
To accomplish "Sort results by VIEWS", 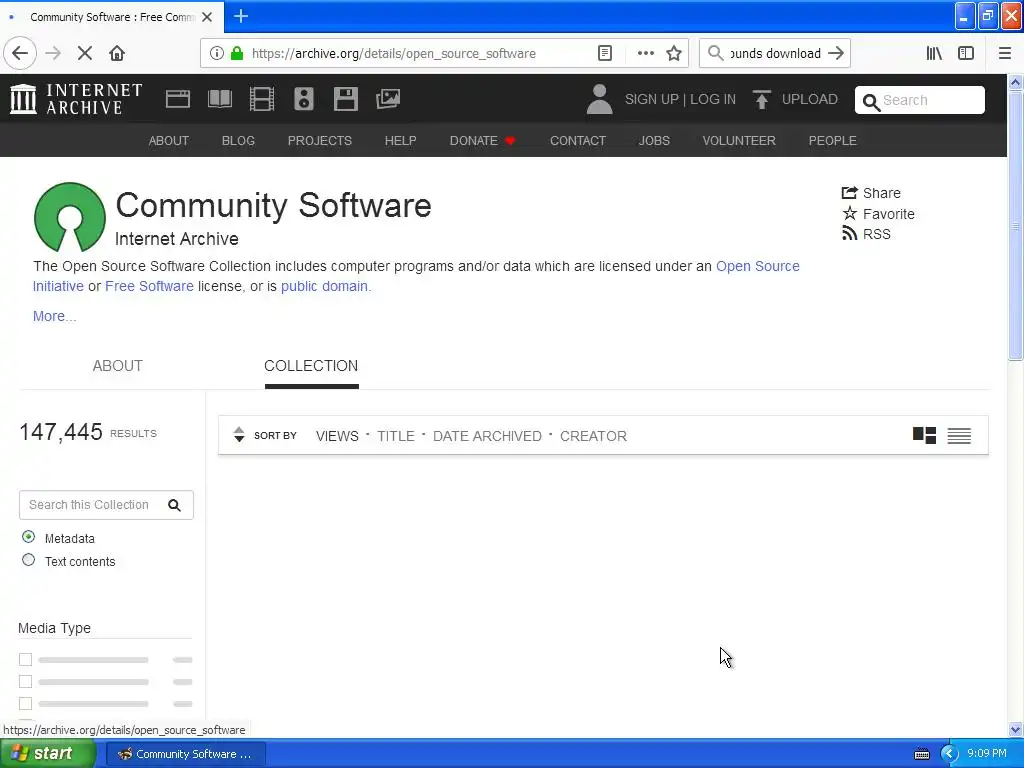I will (x=337, y=436).
